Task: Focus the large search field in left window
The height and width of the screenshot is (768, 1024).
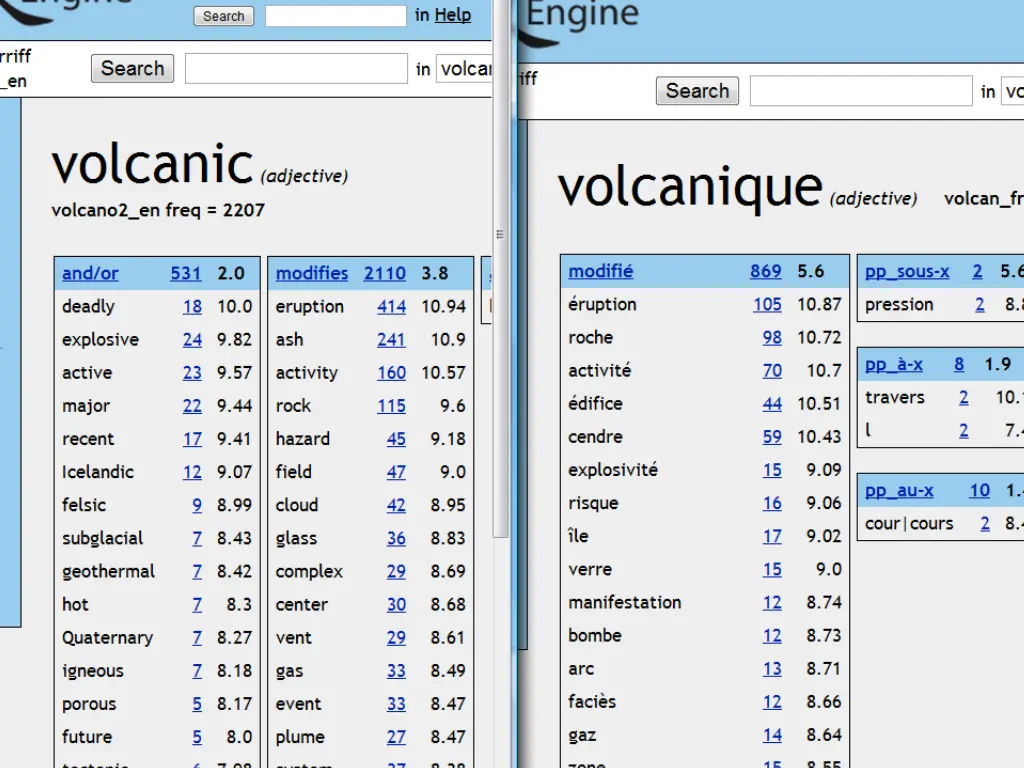Action: 296,69
